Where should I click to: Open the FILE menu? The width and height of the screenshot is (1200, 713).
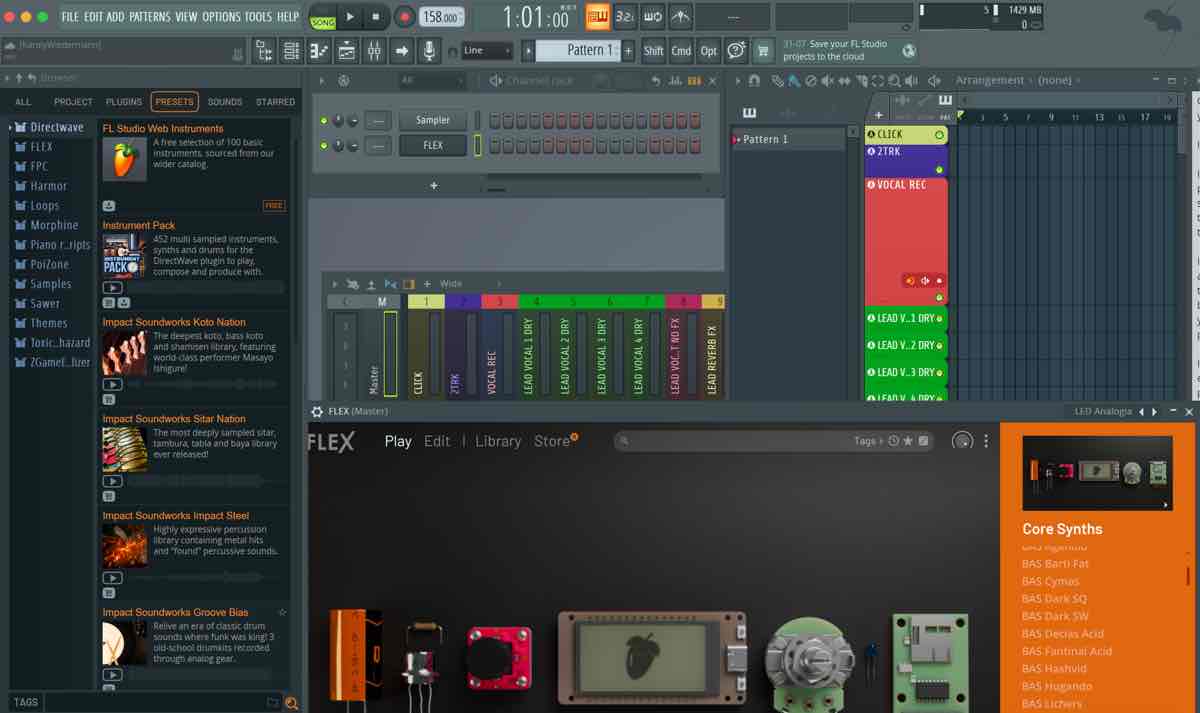point(70,17)
